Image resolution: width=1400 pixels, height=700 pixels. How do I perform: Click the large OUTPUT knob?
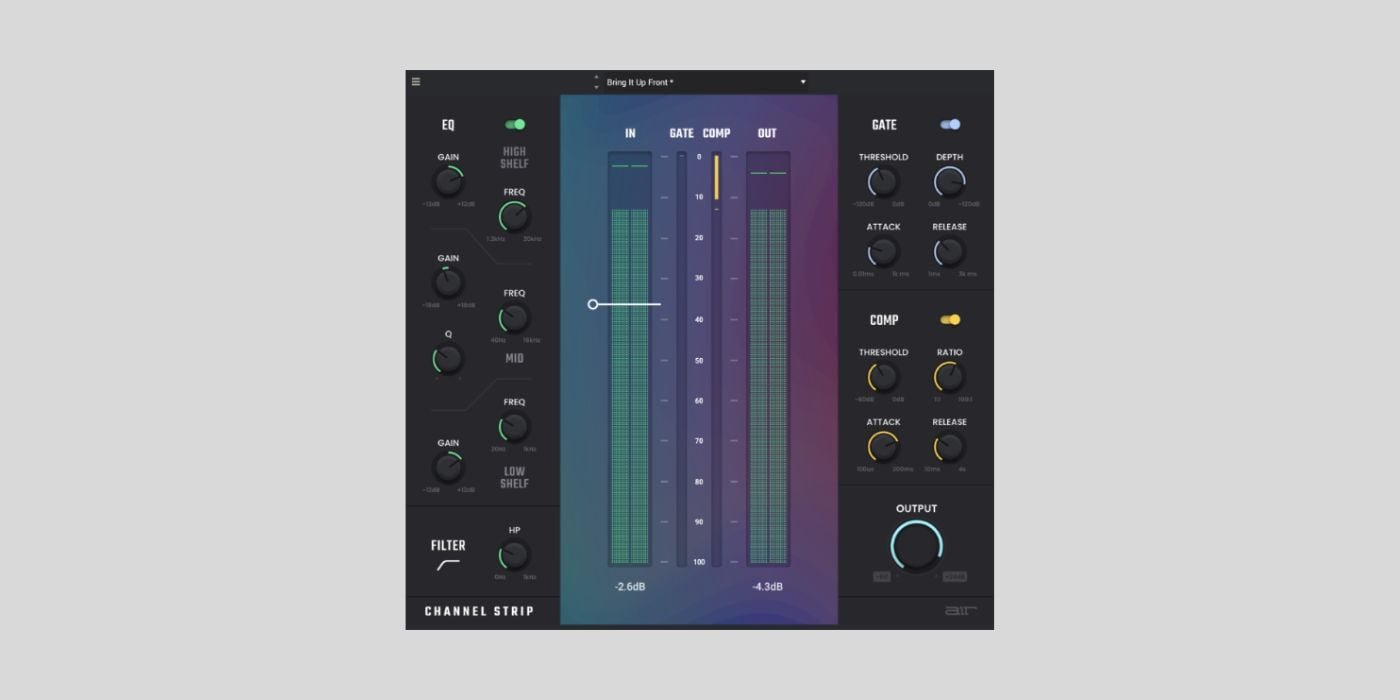pyautogui.click(x=916, y=547)
